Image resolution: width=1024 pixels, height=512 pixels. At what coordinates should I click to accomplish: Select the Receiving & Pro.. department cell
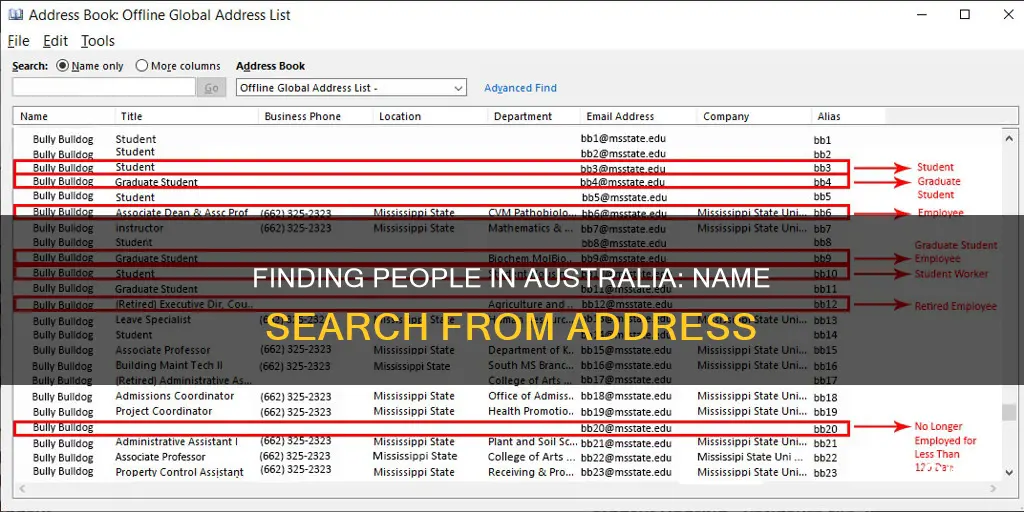click(x=532, y=472)
